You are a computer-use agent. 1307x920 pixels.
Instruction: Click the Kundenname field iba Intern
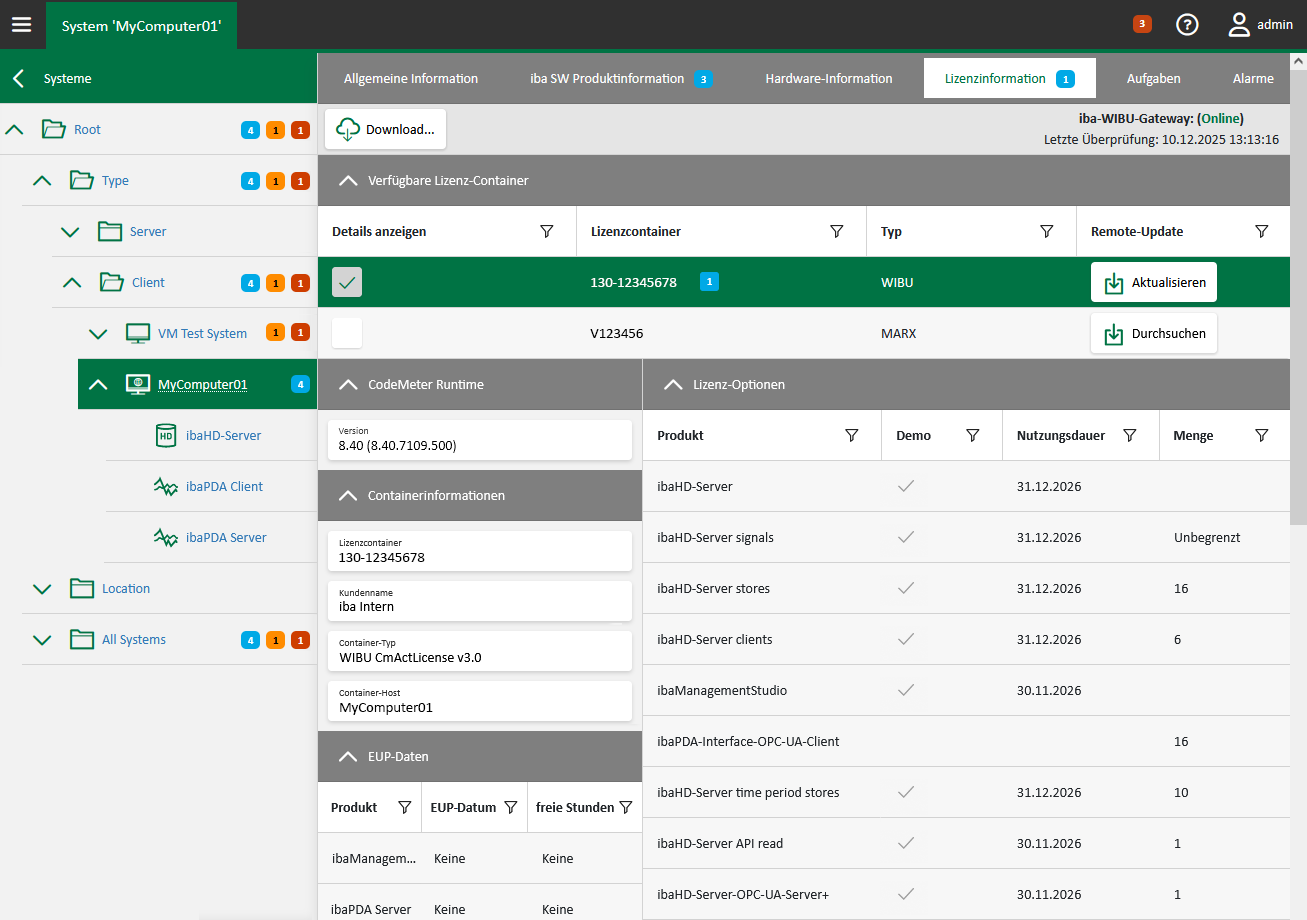(480, 601)
